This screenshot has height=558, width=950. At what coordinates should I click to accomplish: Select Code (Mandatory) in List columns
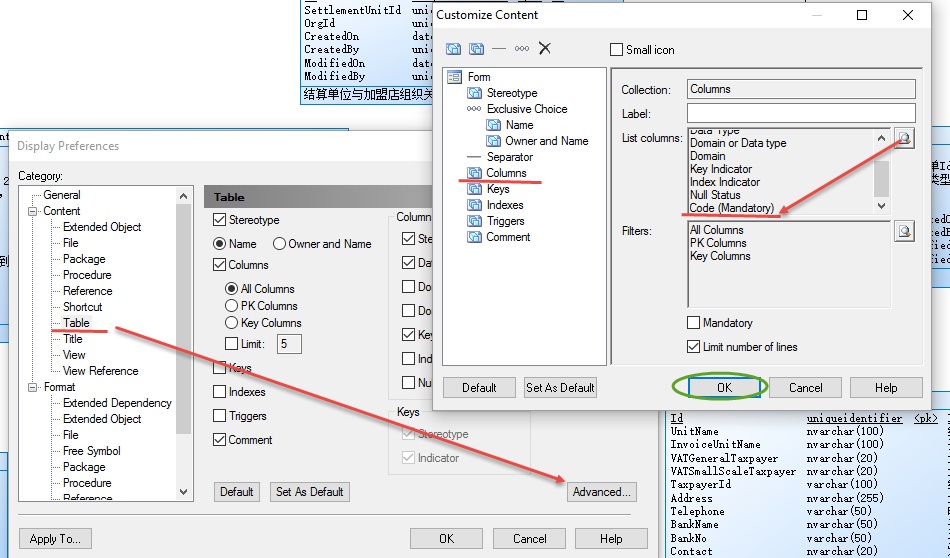(732, 208)
